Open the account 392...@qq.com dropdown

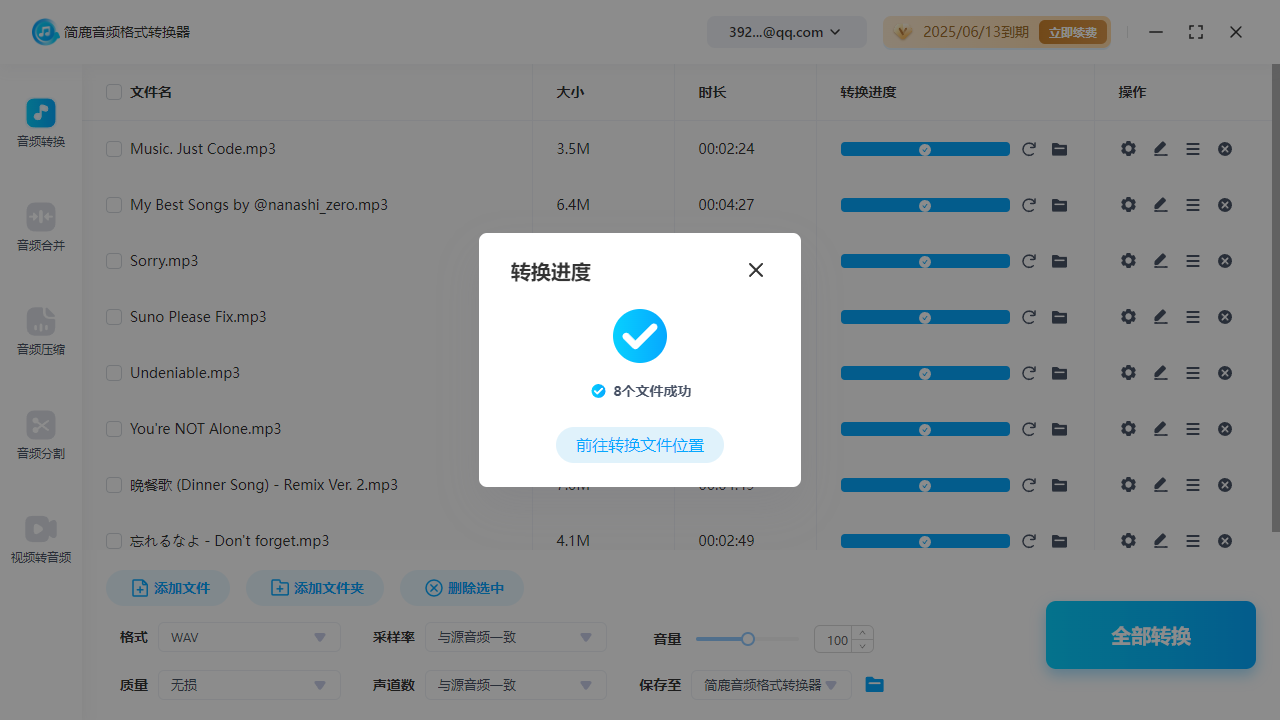786,32
